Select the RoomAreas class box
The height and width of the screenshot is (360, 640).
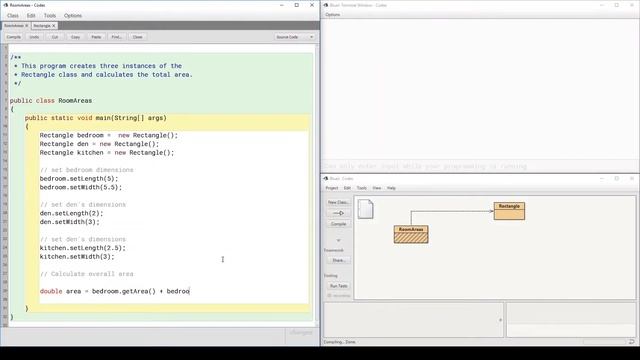(x=411, y=234)
